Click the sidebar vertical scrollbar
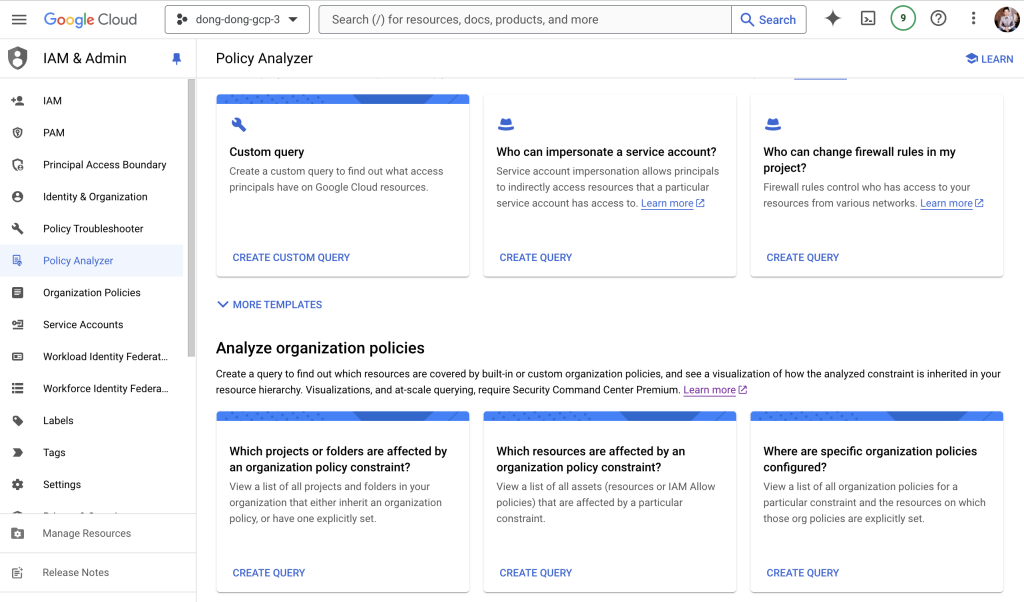The height and width of the screenshot is (602, 1024). tap(191, 218)
